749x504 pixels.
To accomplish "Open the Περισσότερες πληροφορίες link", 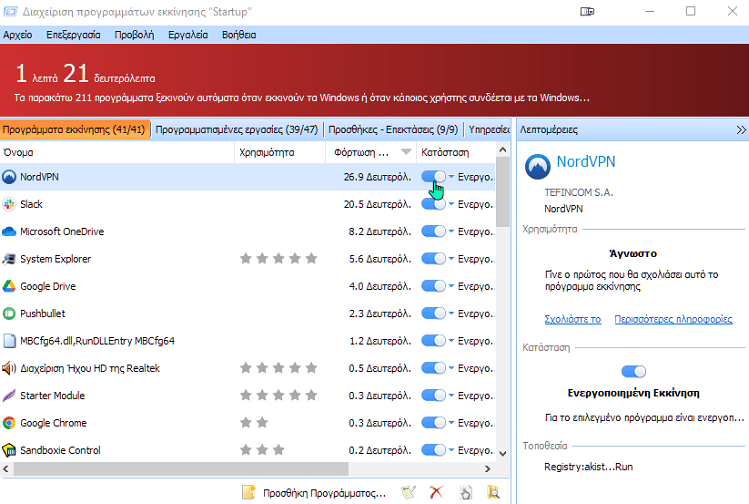I will coord(673,319).
